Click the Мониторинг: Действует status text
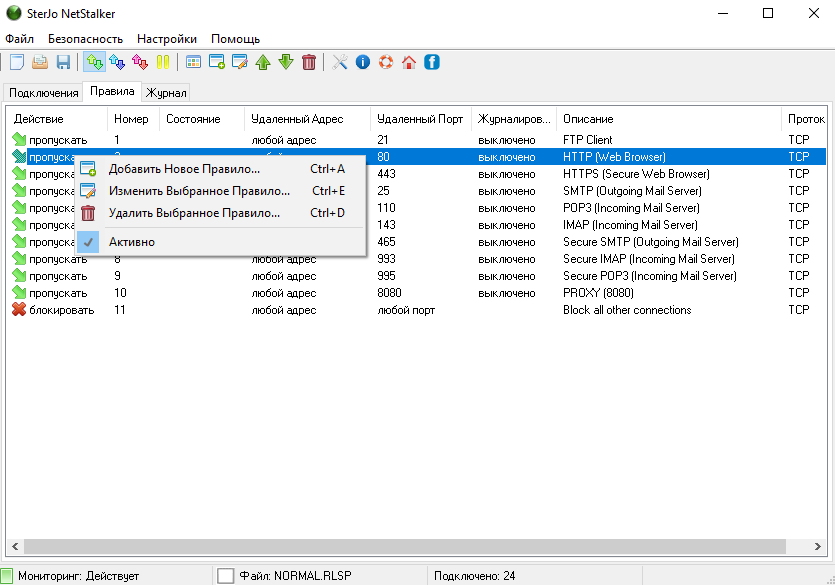The width and height of the screenshot is (835, 585). [x=78, y=575]
